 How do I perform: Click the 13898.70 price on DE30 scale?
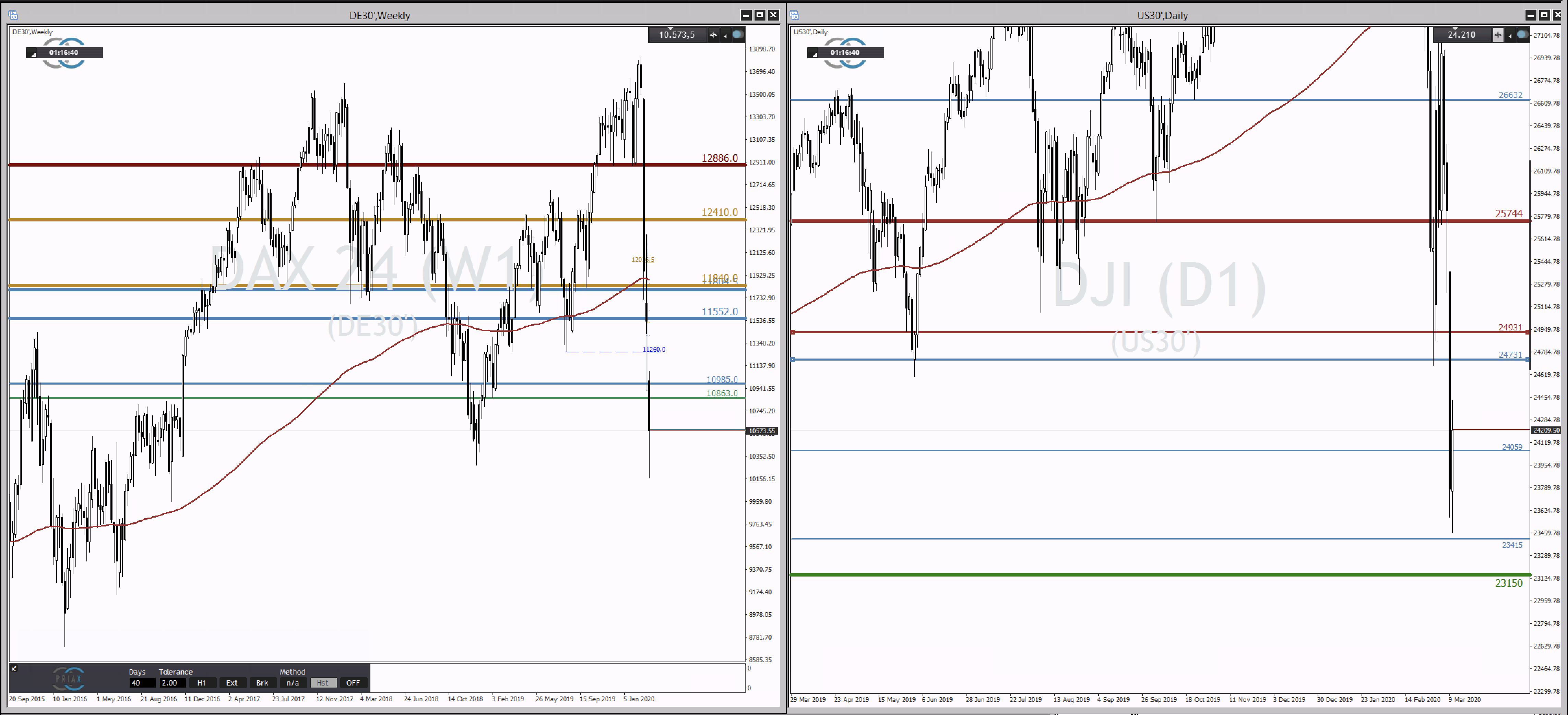click(761, 49)
